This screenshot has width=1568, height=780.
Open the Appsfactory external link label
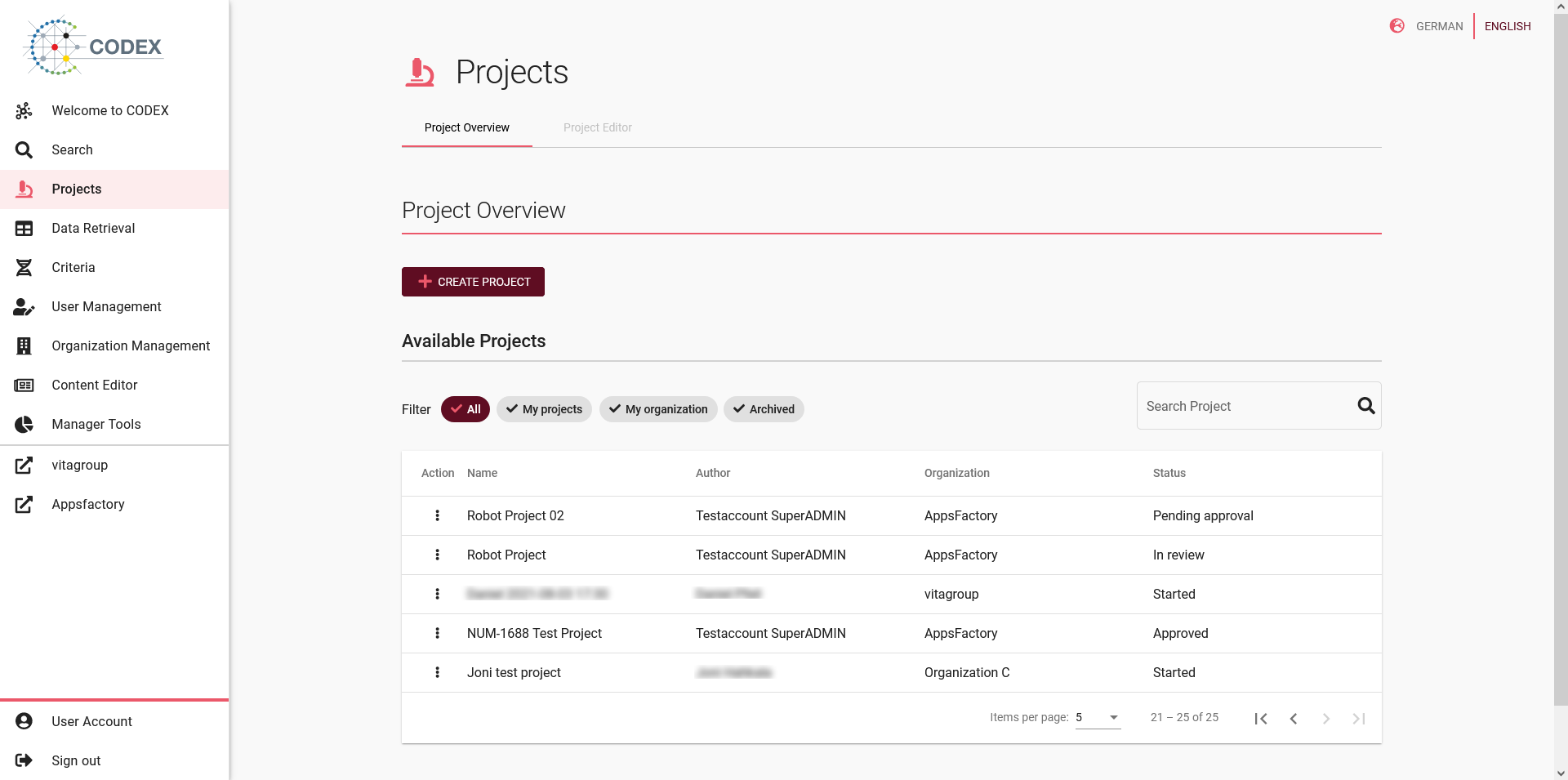88,504
